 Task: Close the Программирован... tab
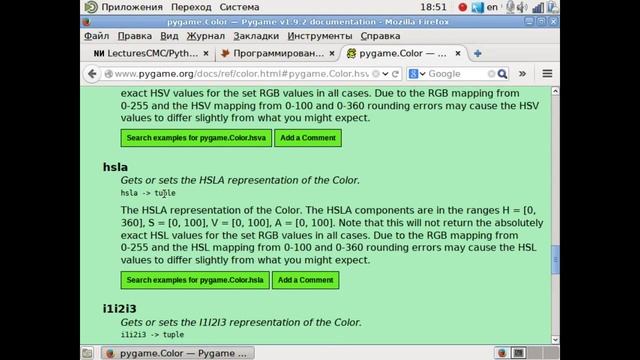point(332,53)
